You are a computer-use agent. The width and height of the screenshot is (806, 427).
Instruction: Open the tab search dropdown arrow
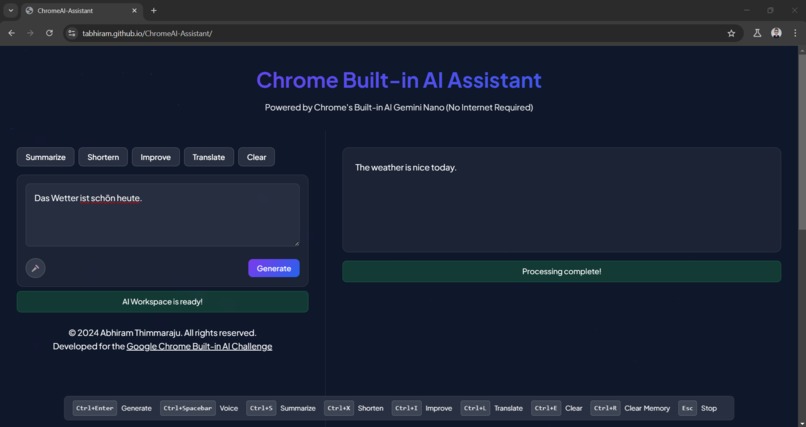[10, 10]
